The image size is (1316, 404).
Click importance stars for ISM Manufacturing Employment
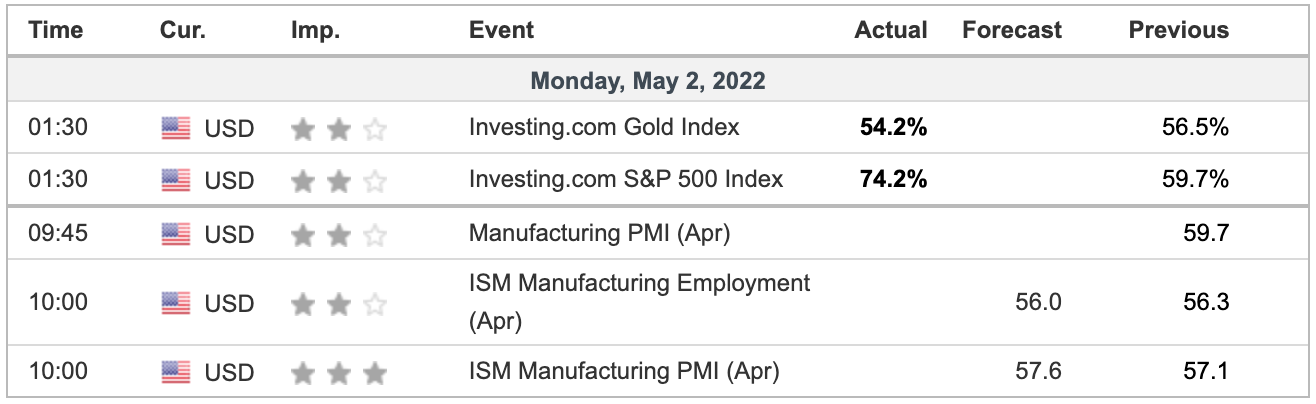point(339,303)
